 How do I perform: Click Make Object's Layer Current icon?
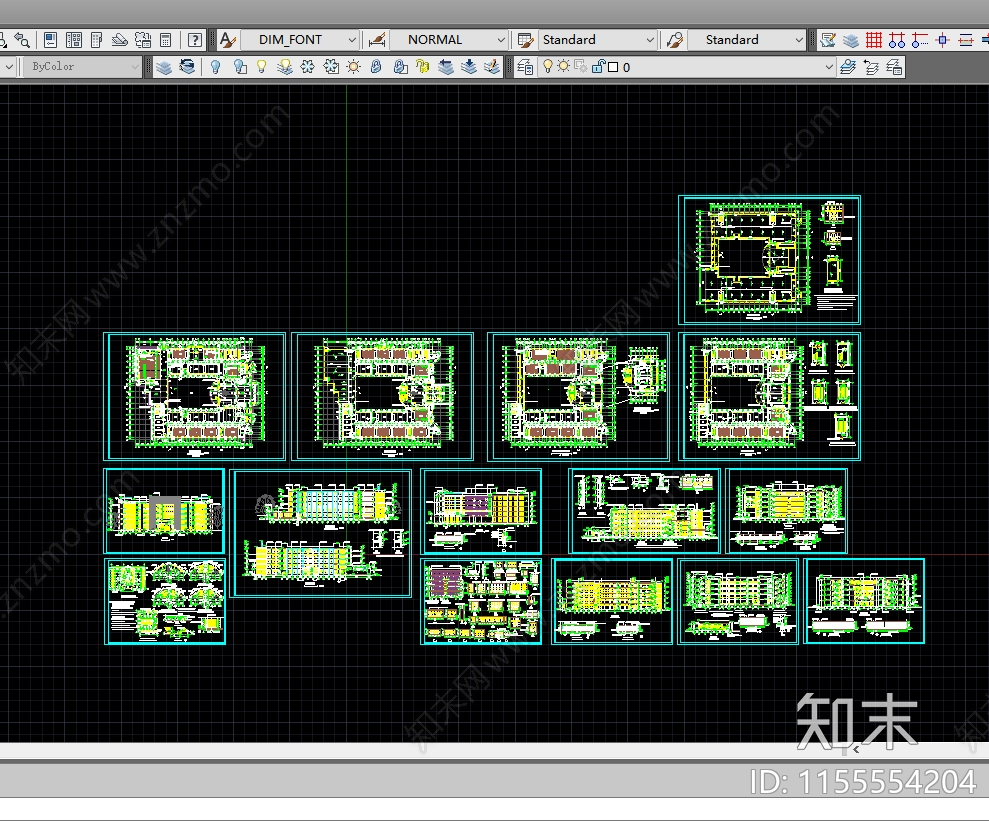tap(848, 67)
